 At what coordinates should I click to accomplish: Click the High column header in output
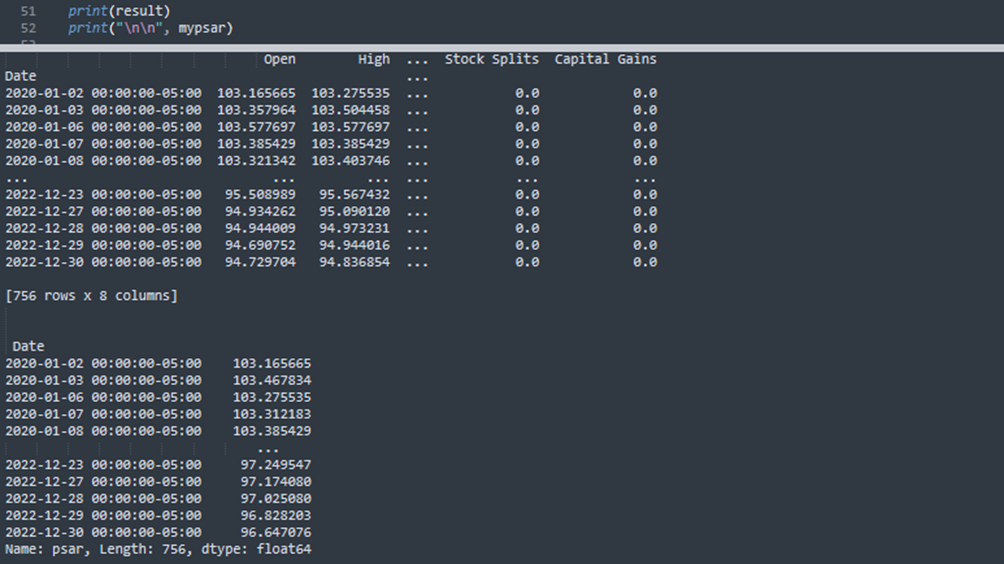pyautogui.click(x=373, y=59)
